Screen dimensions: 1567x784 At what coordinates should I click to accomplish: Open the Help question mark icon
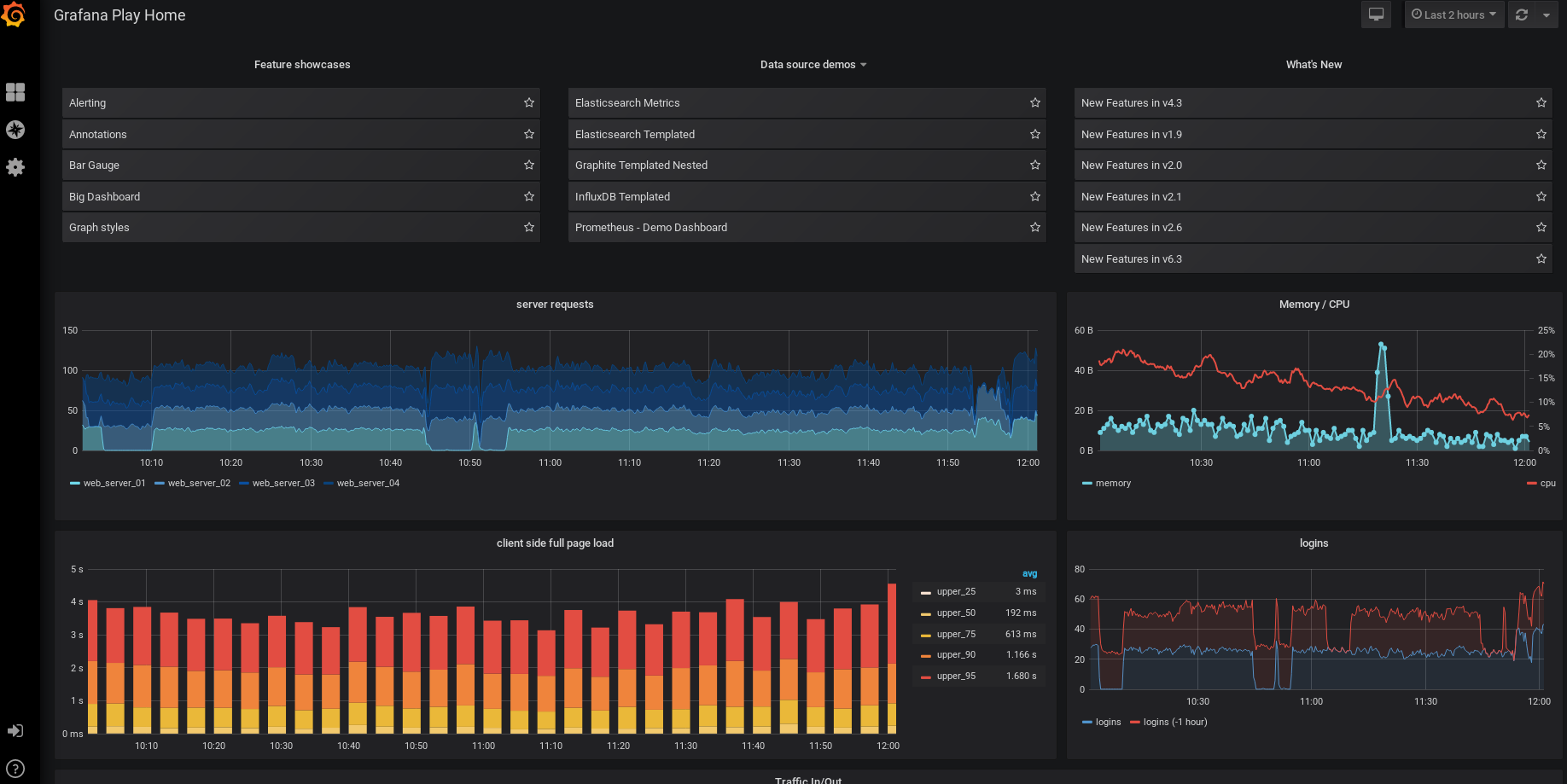[15, 769]
